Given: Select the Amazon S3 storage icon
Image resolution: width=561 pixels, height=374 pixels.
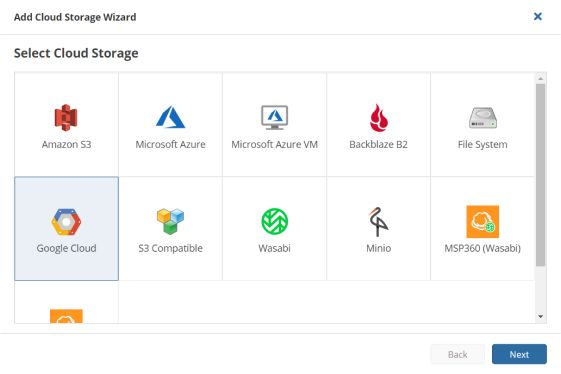Looking at the screenshot, I should pyautogui.click(x=66, y=117).
